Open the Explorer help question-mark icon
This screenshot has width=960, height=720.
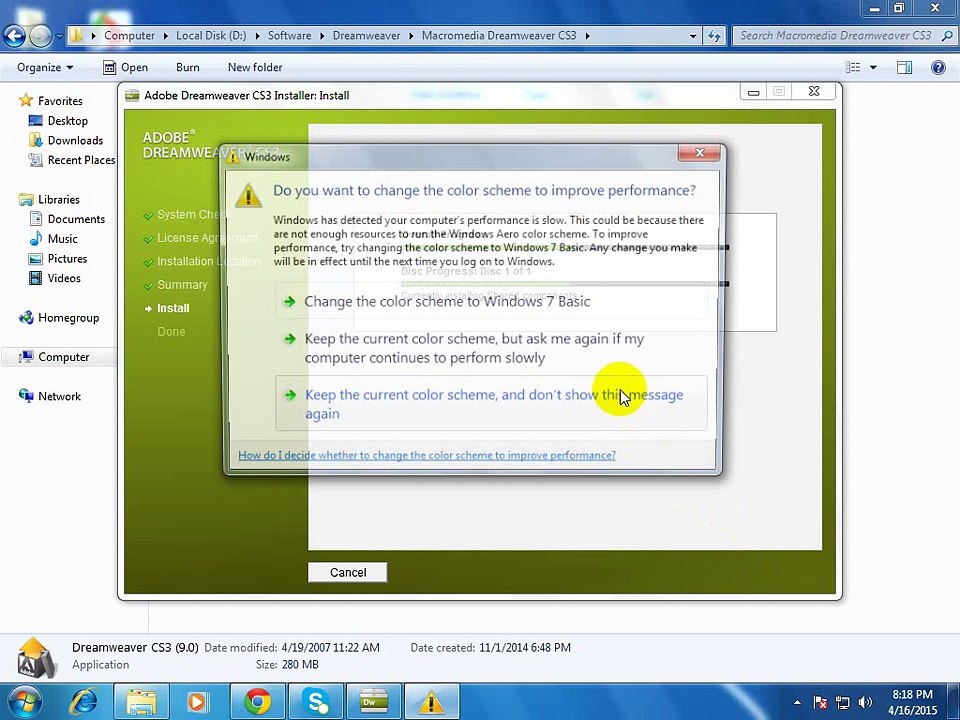click(x=938, y=67)
